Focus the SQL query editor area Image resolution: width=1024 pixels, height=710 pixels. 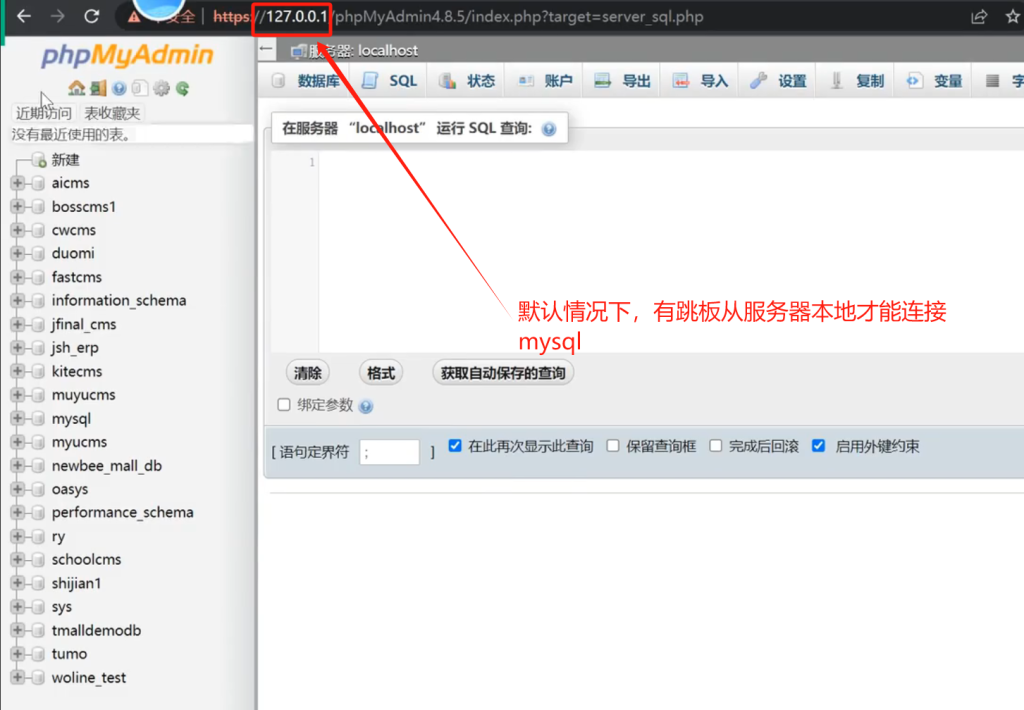[x=671, y=251]
